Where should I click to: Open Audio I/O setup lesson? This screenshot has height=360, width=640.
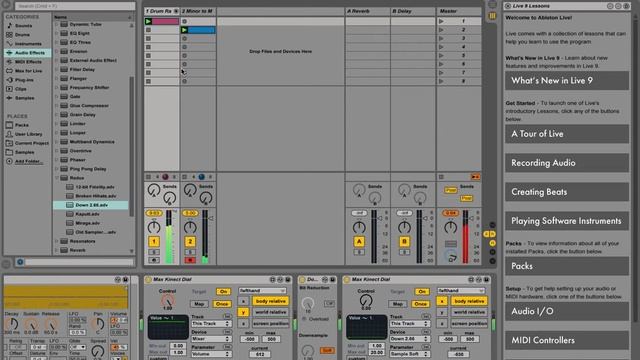(567, 311)
